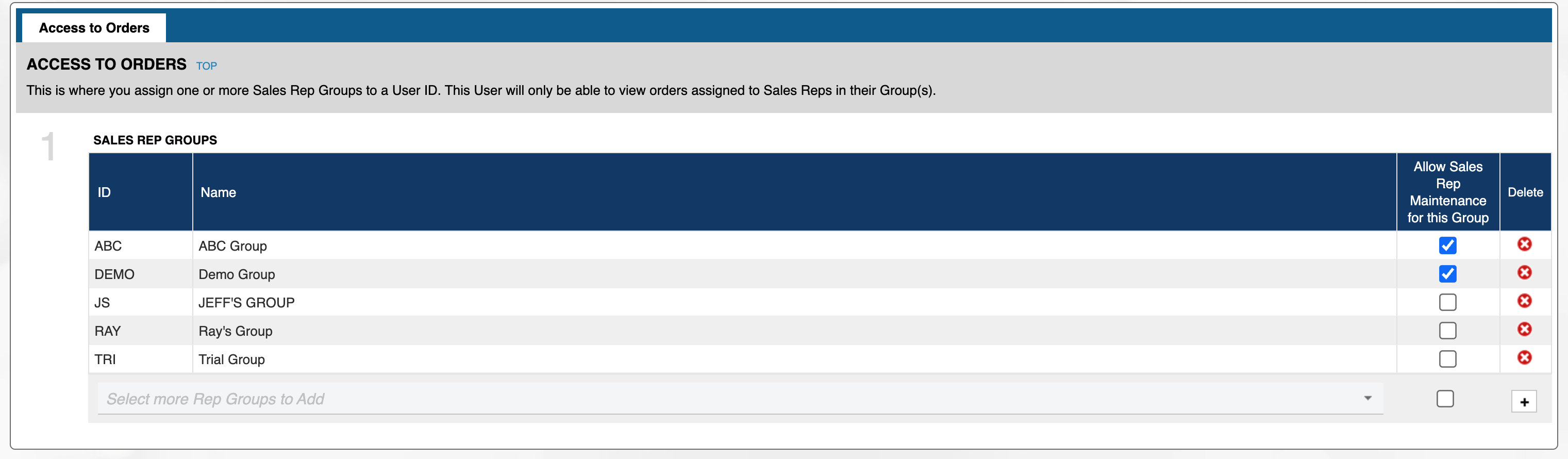
Task: Click the Name column header
Action: pyautogui.click(x=218, y=192)
